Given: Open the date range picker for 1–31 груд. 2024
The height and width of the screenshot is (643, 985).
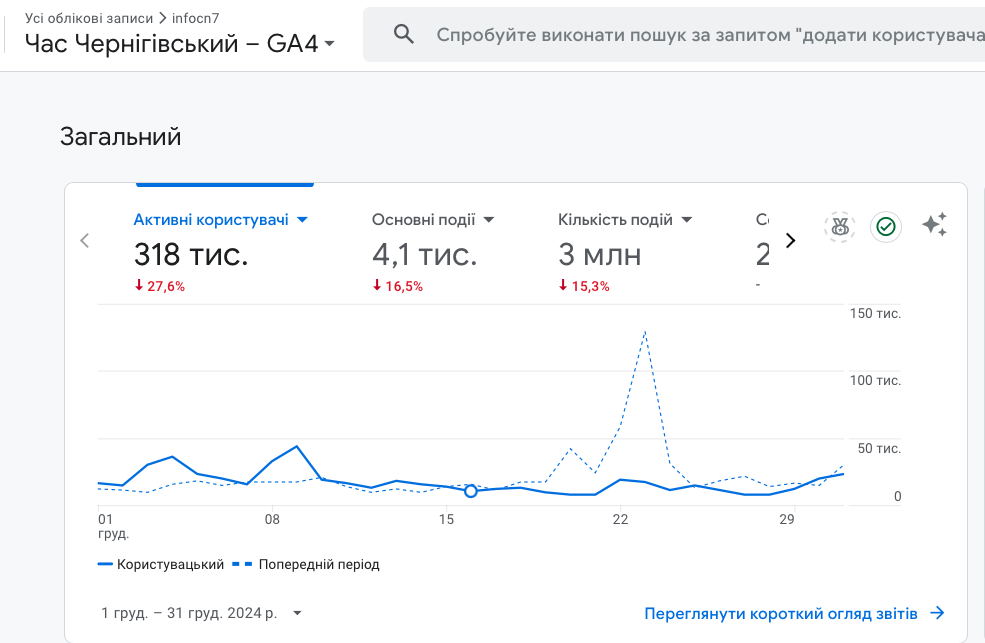Looking at the screenshot, I should [x=201, y=613].
